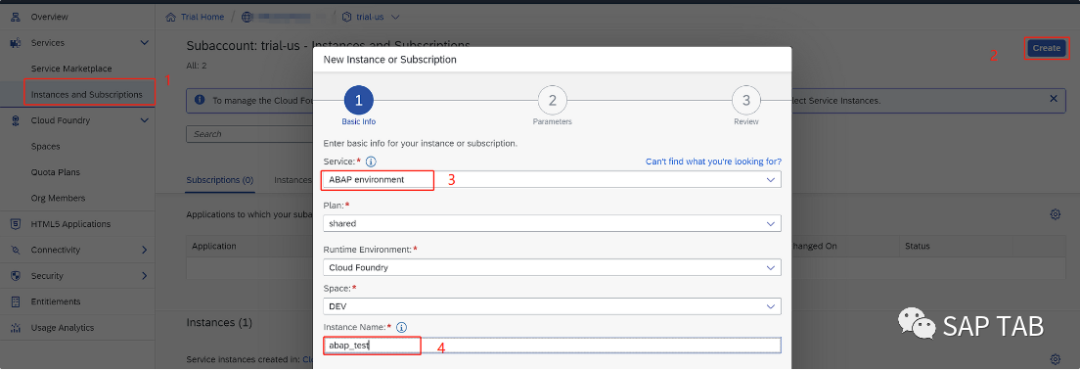Expand the Runtime Environment Cloud Foundry dropdown
This screenshot has width=1080, height=371.
tap(552, 267)
